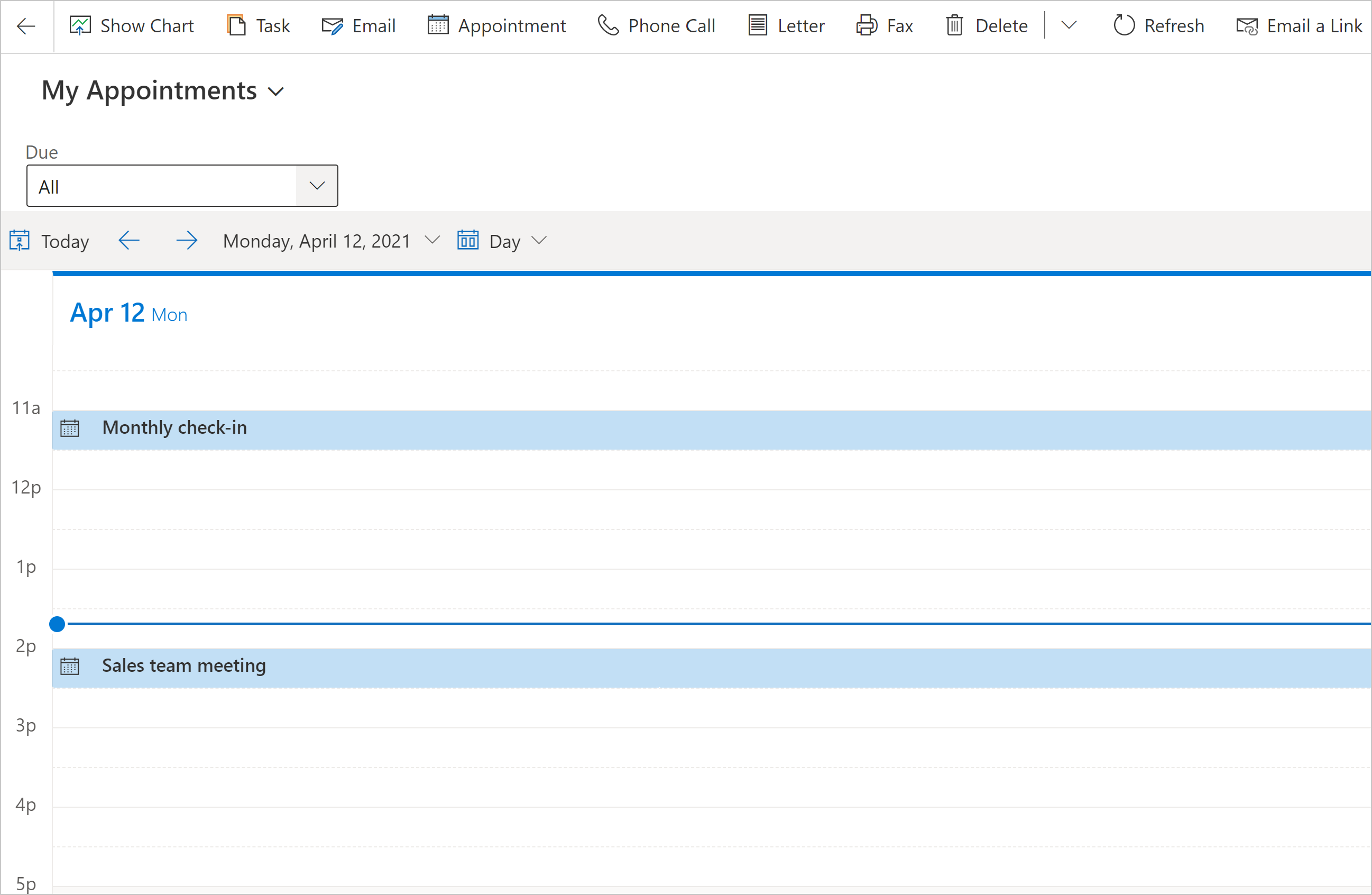Click the Letter menu item
Viewport: 1372px width, 895px height.
pyautogui.click(x=799, y=26)
